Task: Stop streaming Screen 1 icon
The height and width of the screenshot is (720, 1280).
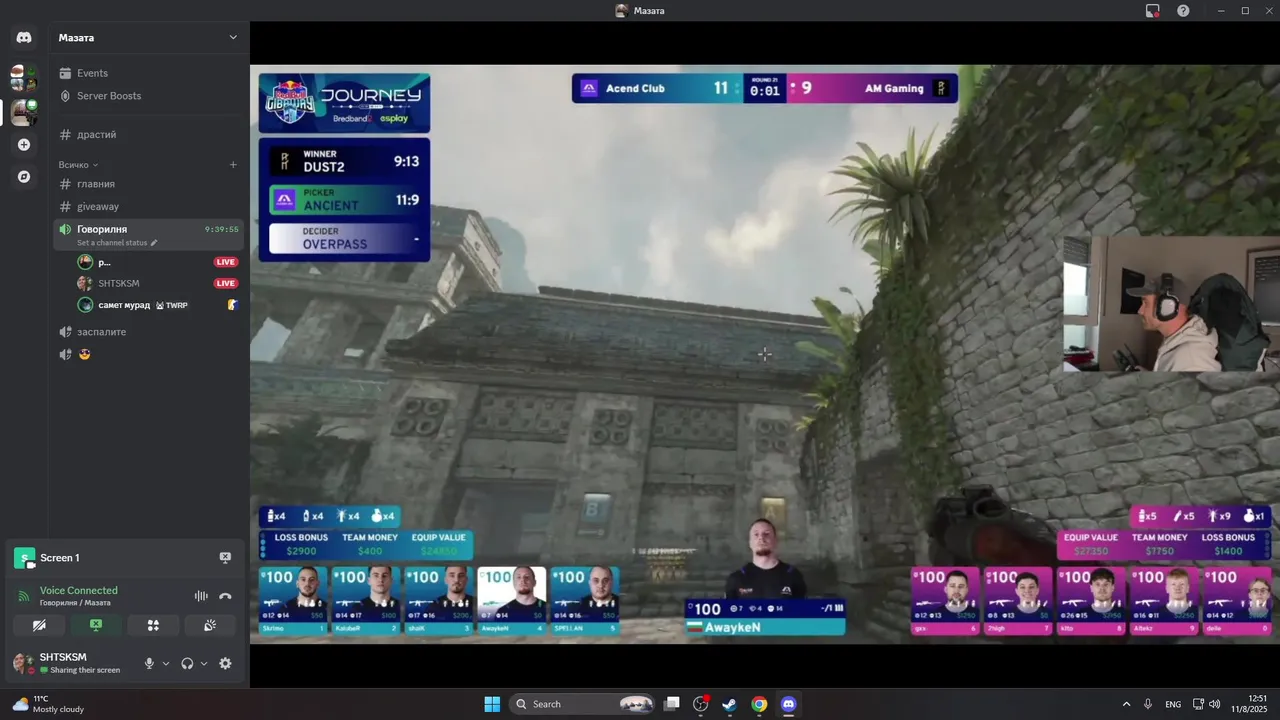Action: pos(225,558)
